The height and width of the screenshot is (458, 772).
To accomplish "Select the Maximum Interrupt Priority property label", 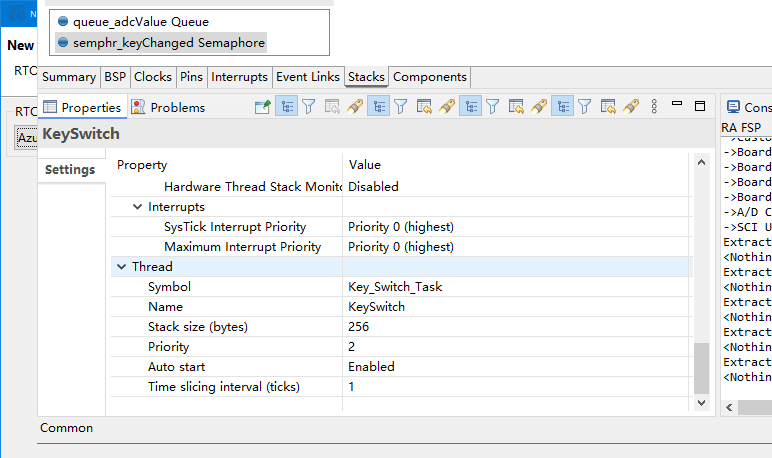I will click(x=242, y=247).
